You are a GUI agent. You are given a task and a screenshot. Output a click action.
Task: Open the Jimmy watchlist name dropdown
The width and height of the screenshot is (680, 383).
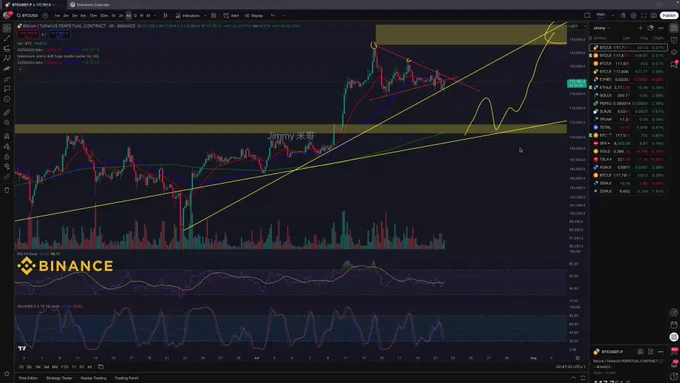(602, 28)
